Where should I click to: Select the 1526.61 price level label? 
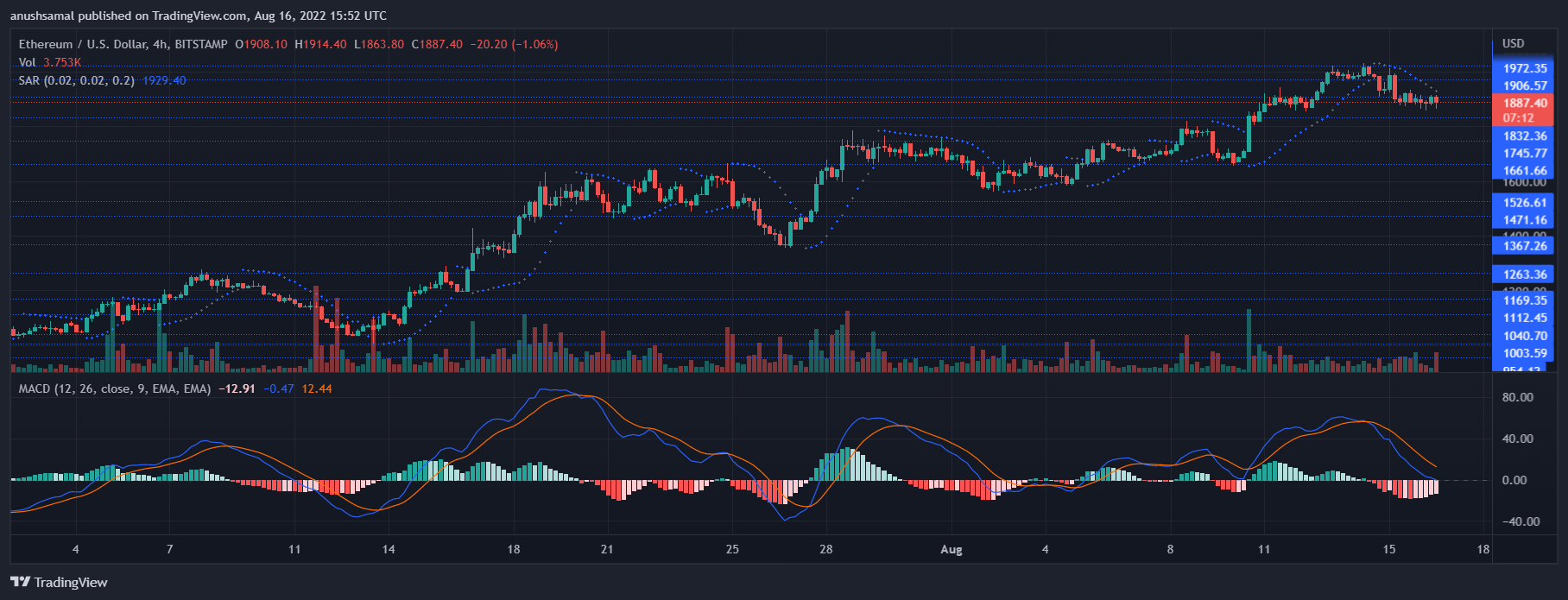click(1524, 203)
